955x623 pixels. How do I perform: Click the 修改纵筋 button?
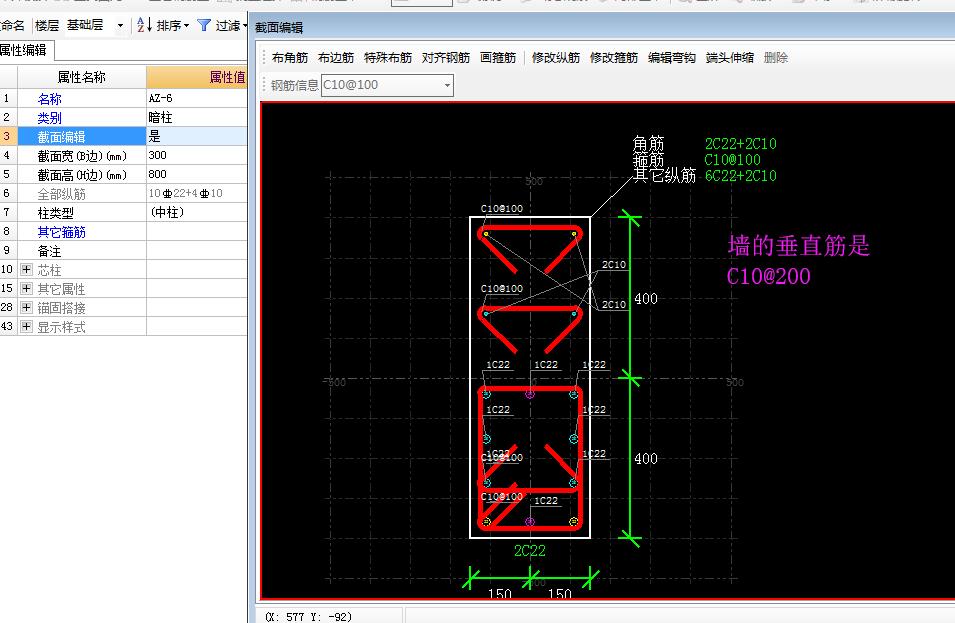tap(555, 58)
